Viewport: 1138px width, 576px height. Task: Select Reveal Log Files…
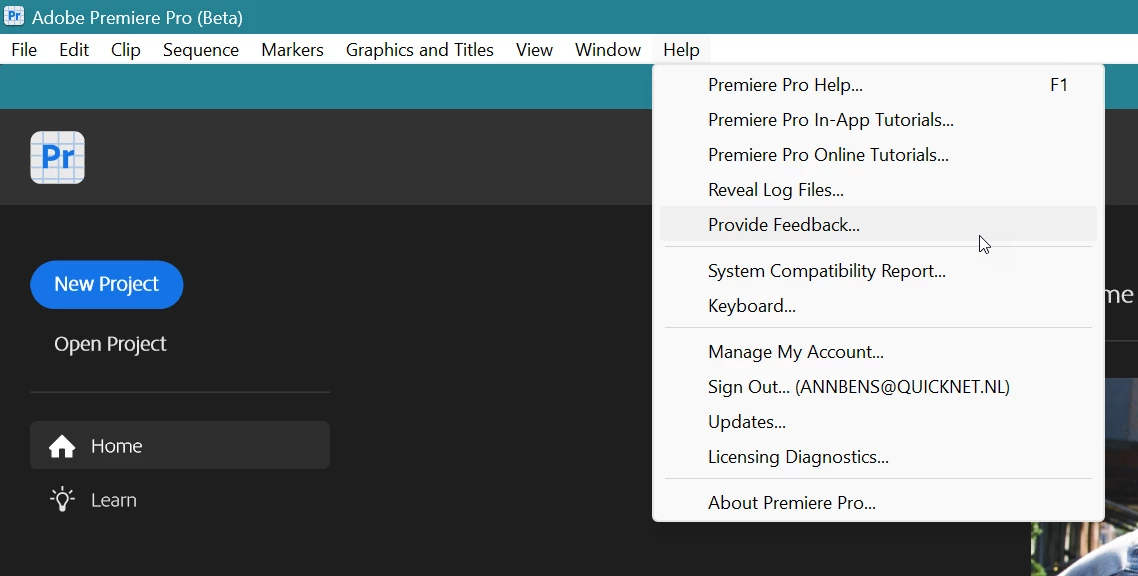878,189
